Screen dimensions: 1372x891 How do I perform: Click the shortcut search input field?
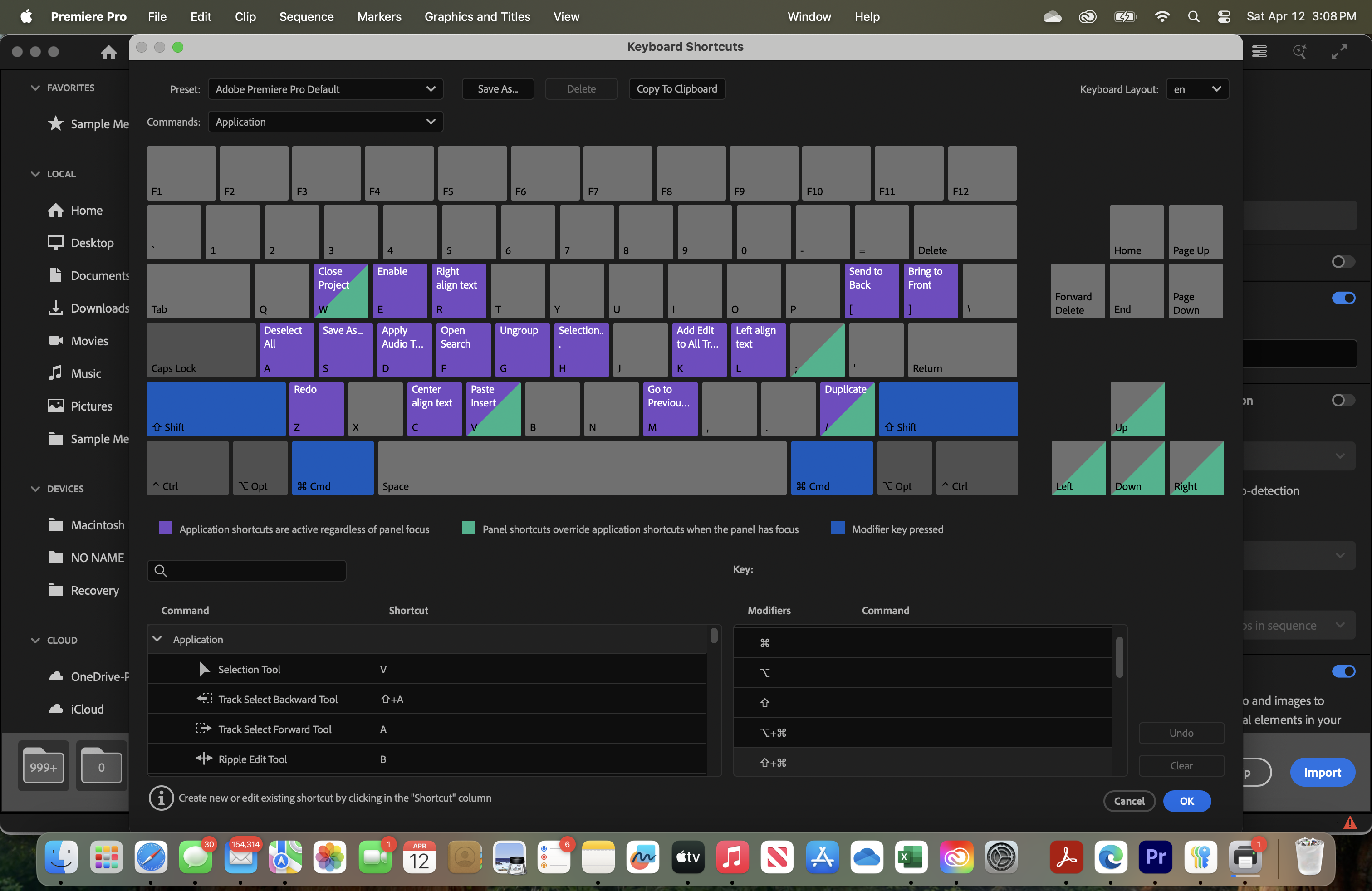pyautogui.click(x=247, y=571)
